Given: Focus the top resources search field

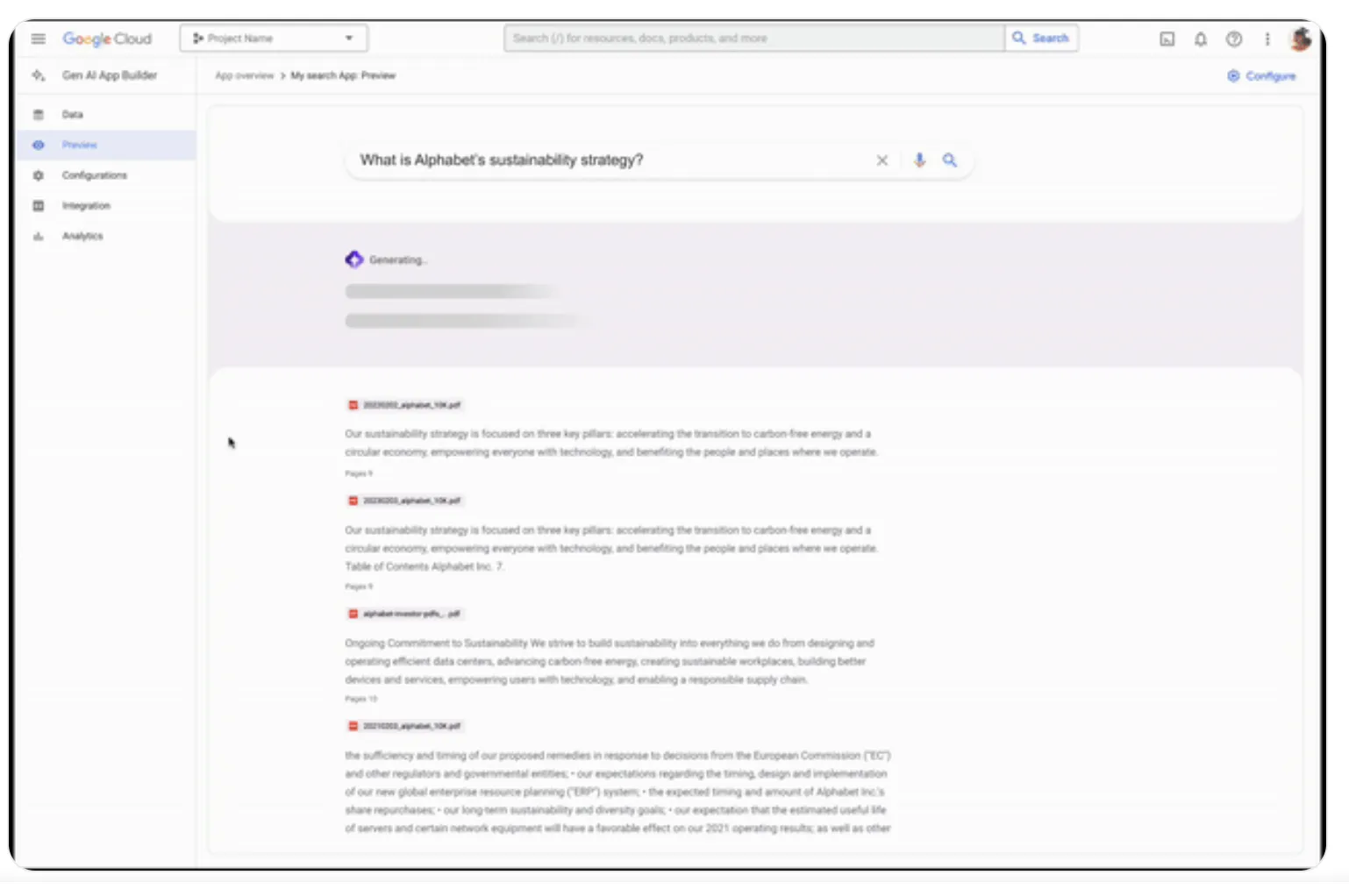Looking at the screenshot, I should pyautogui.click(x=754, y=39).
